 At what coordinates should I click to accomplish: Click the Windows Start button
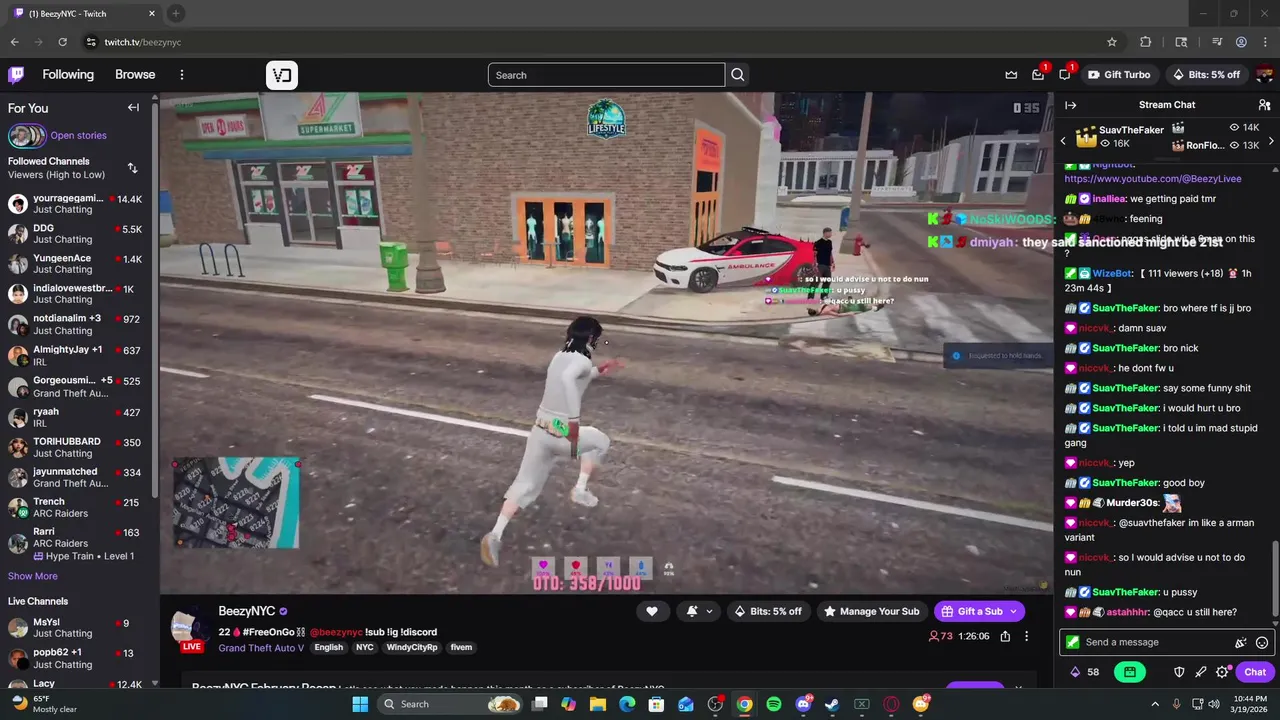pyautogui.click(x=360, y=704)
